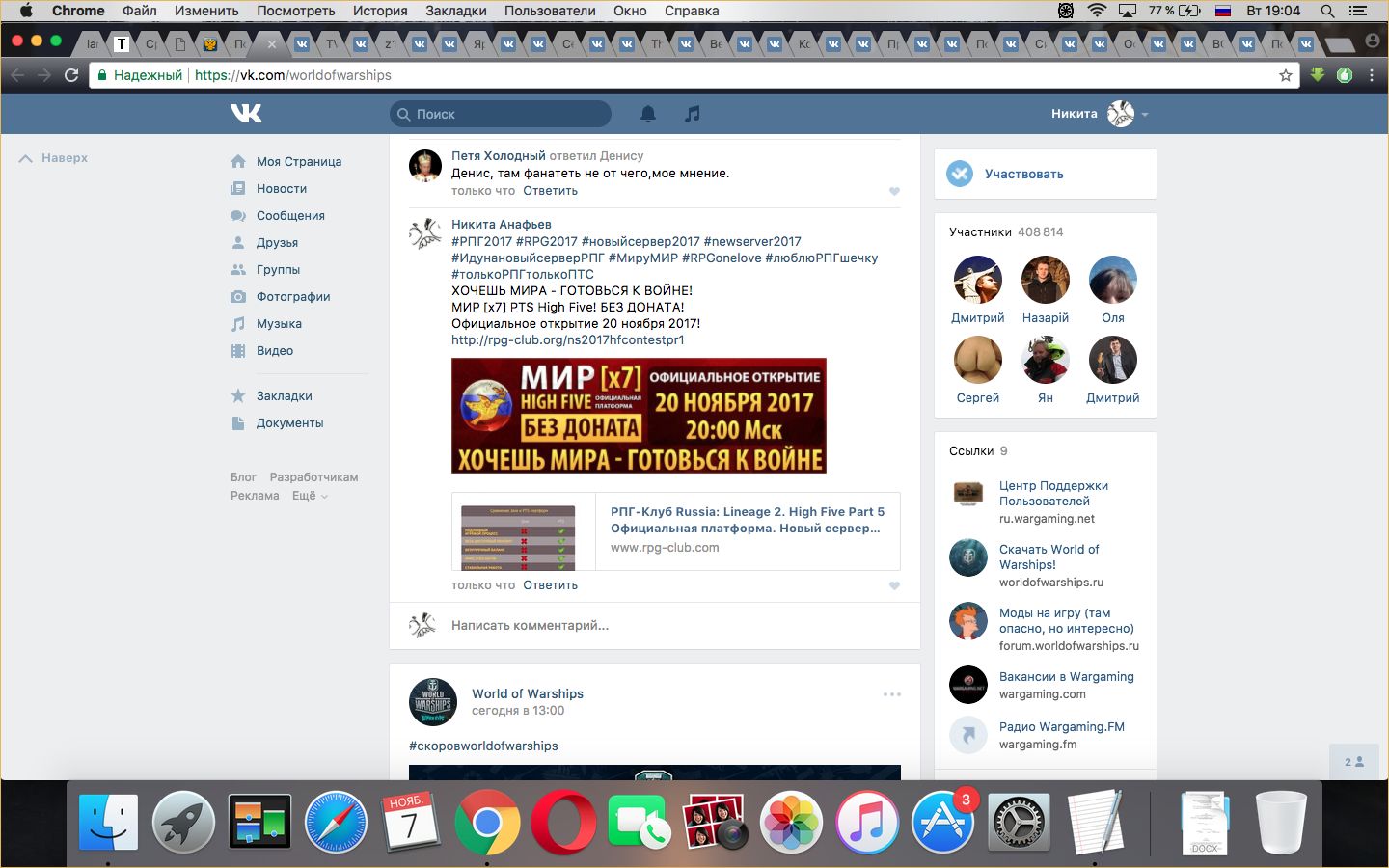Click the Wi-Fi status icon
The width and height of the screenshot is (1389, 868).
pyautogui.click(x=1097, y=11)
